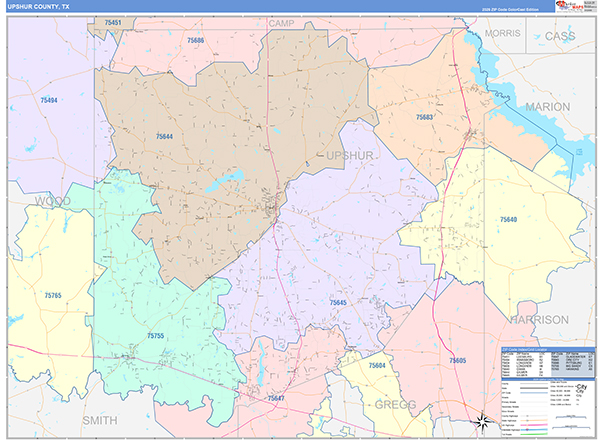Select the 75645 ZIP code label
Viewport: 600px width, 440px height.
pyautogui.click(x=338, y=303)
